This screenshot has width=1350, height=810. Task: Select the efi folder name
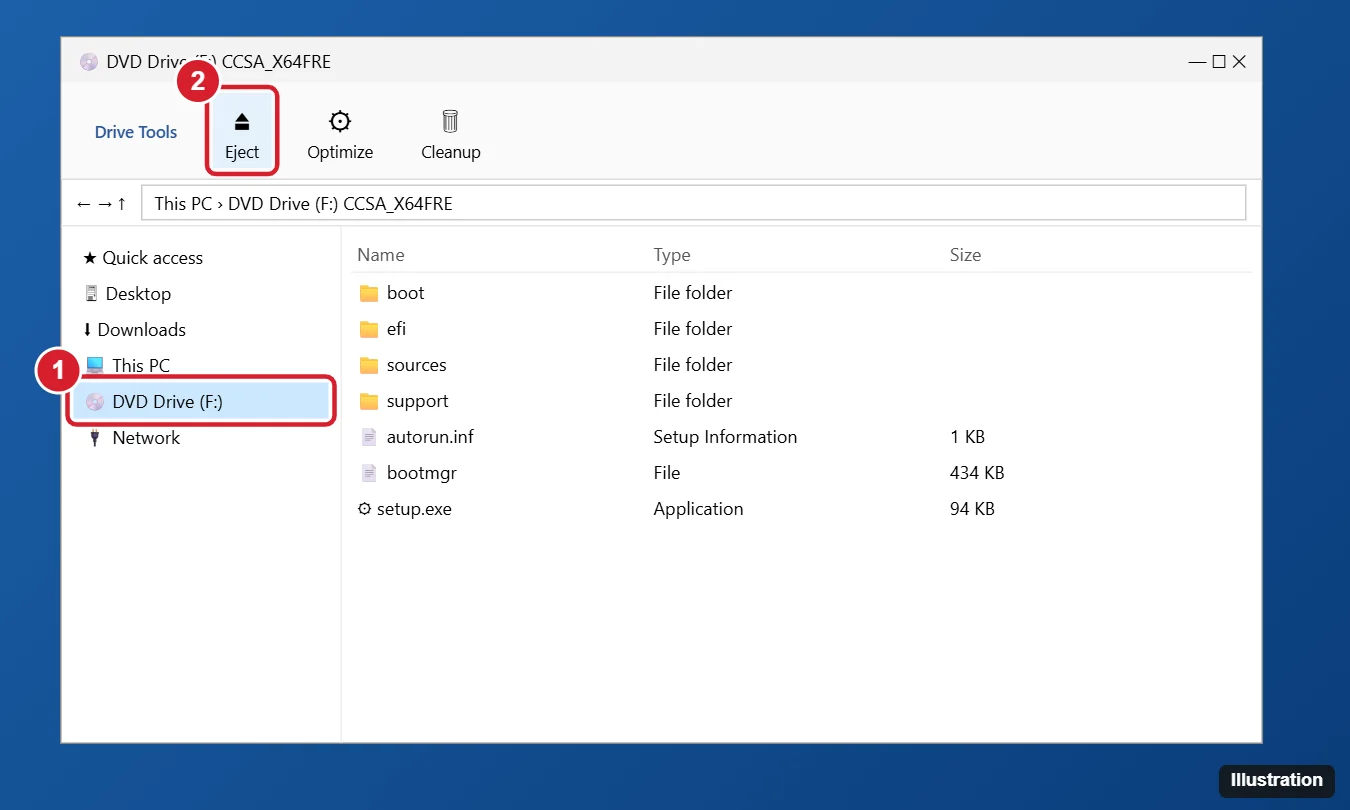tap(397, 329)
